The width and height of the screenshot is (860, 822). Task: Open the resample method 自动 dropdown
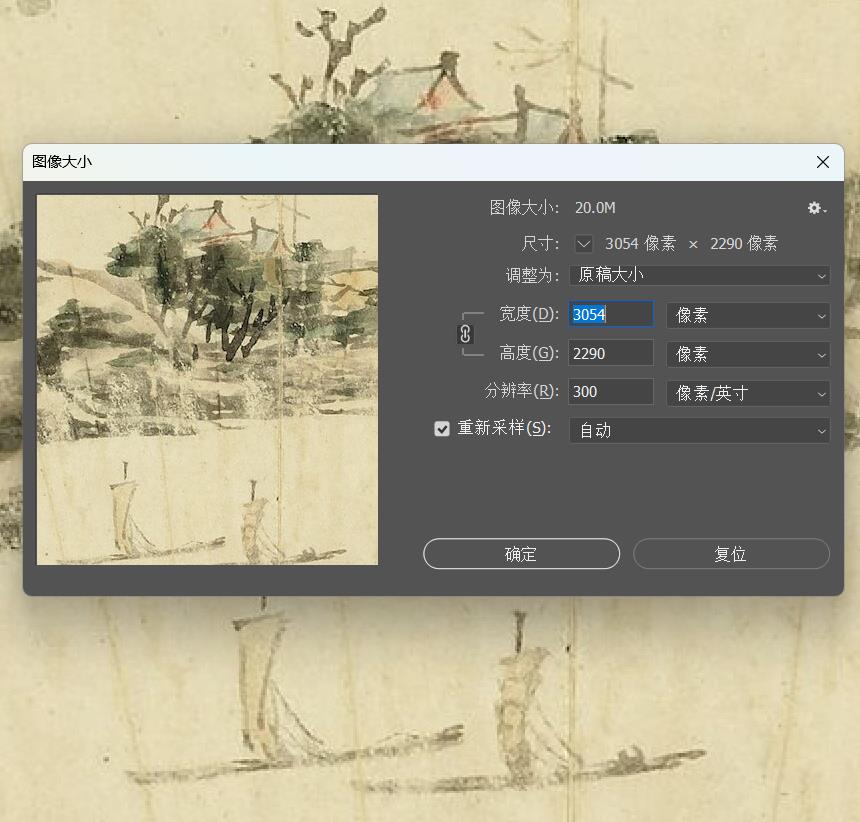[699, 430]
